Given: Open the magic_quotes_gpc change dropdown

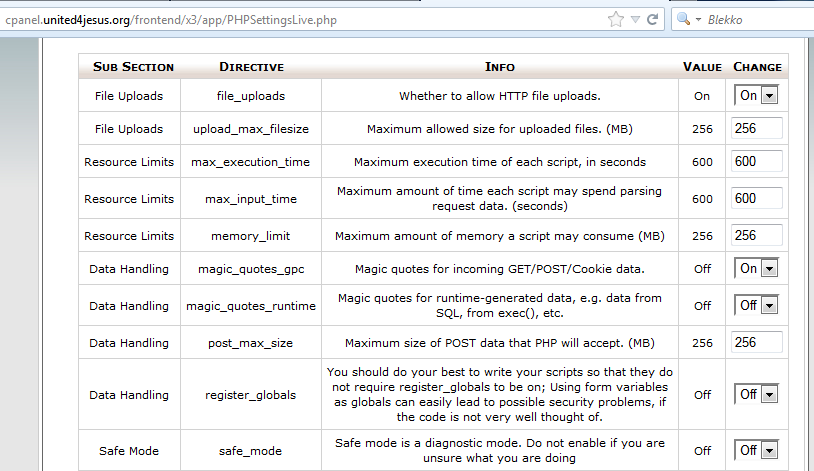Looking at the screenshot, I should coord(757,269).
